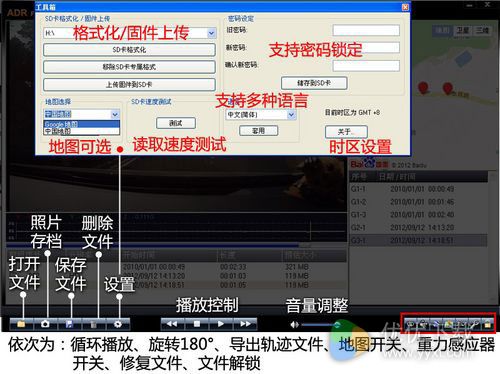Screen dimensions: 500x374
Task: Rewind using the double-left arrow button
Action: 172,324
